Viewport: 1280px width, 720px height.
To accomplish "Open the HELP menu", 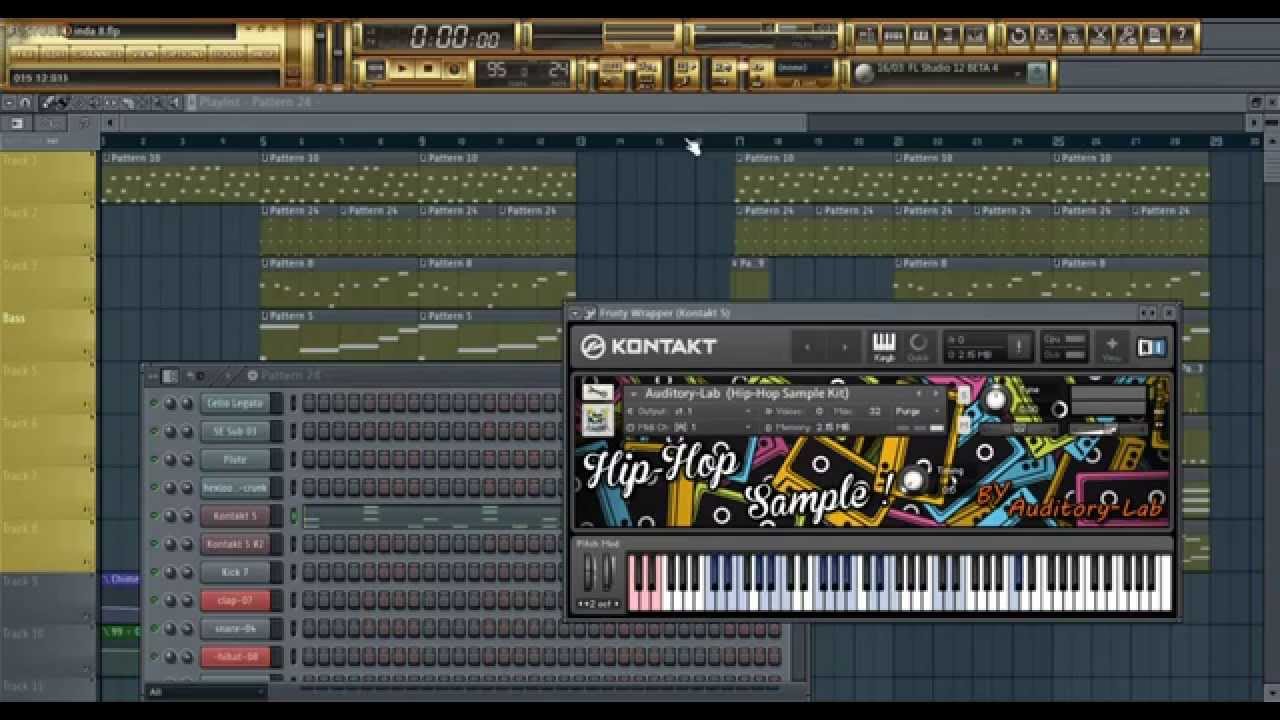I will point(263,53).
